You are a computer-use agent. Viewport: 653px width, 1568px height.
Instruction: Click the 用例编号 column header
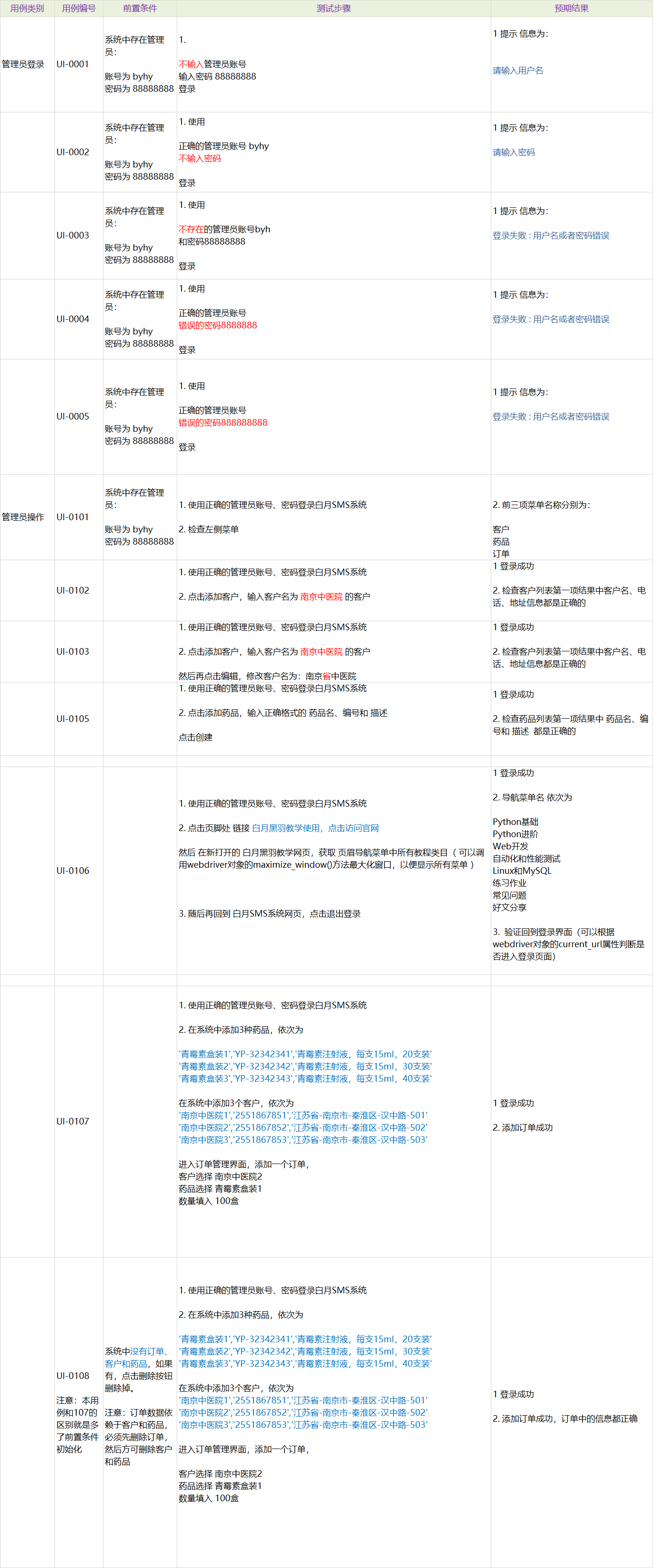[79, 8]
